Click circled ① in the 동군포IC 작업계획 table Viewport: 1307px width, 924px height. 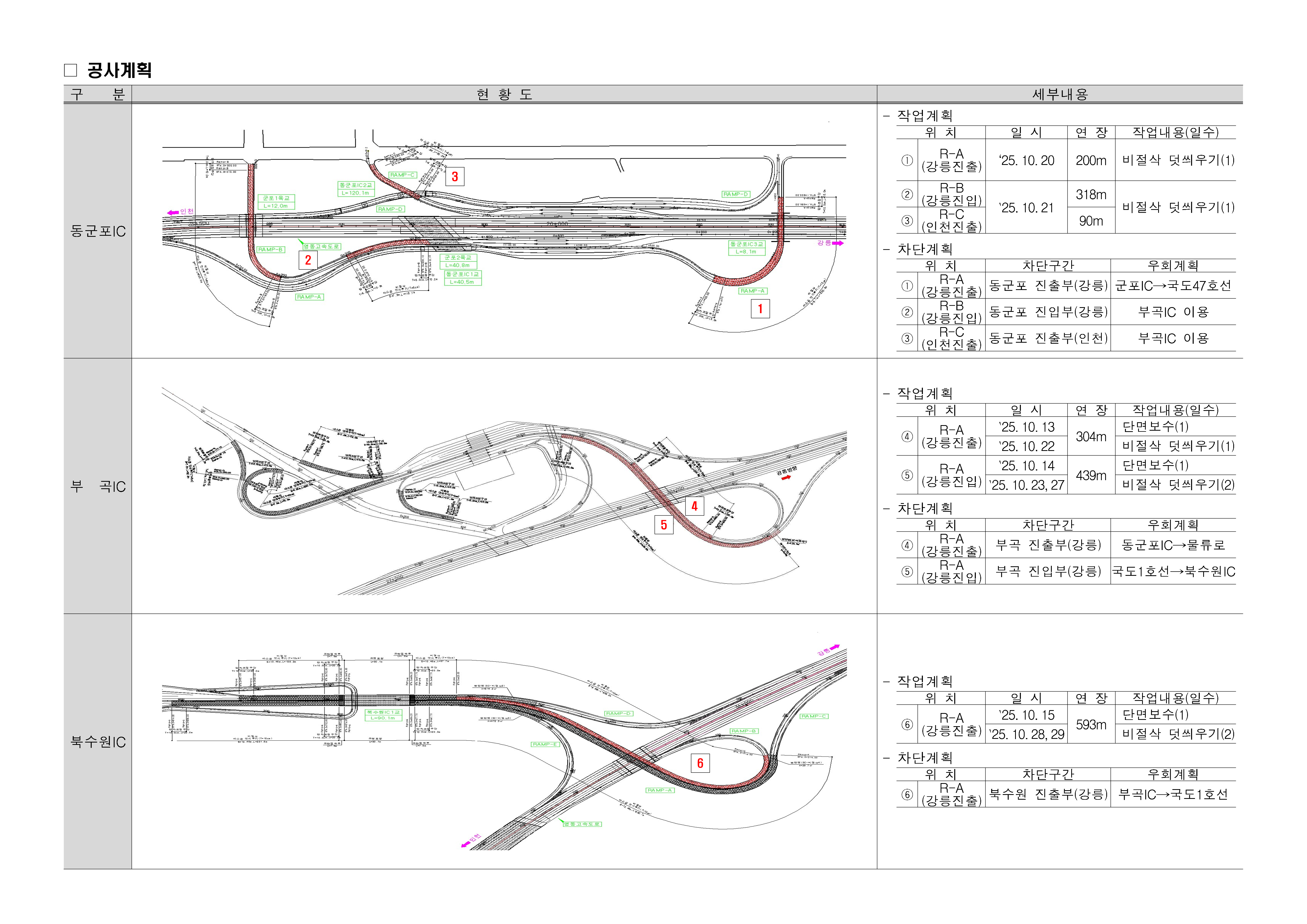click(x=907, y=160)
